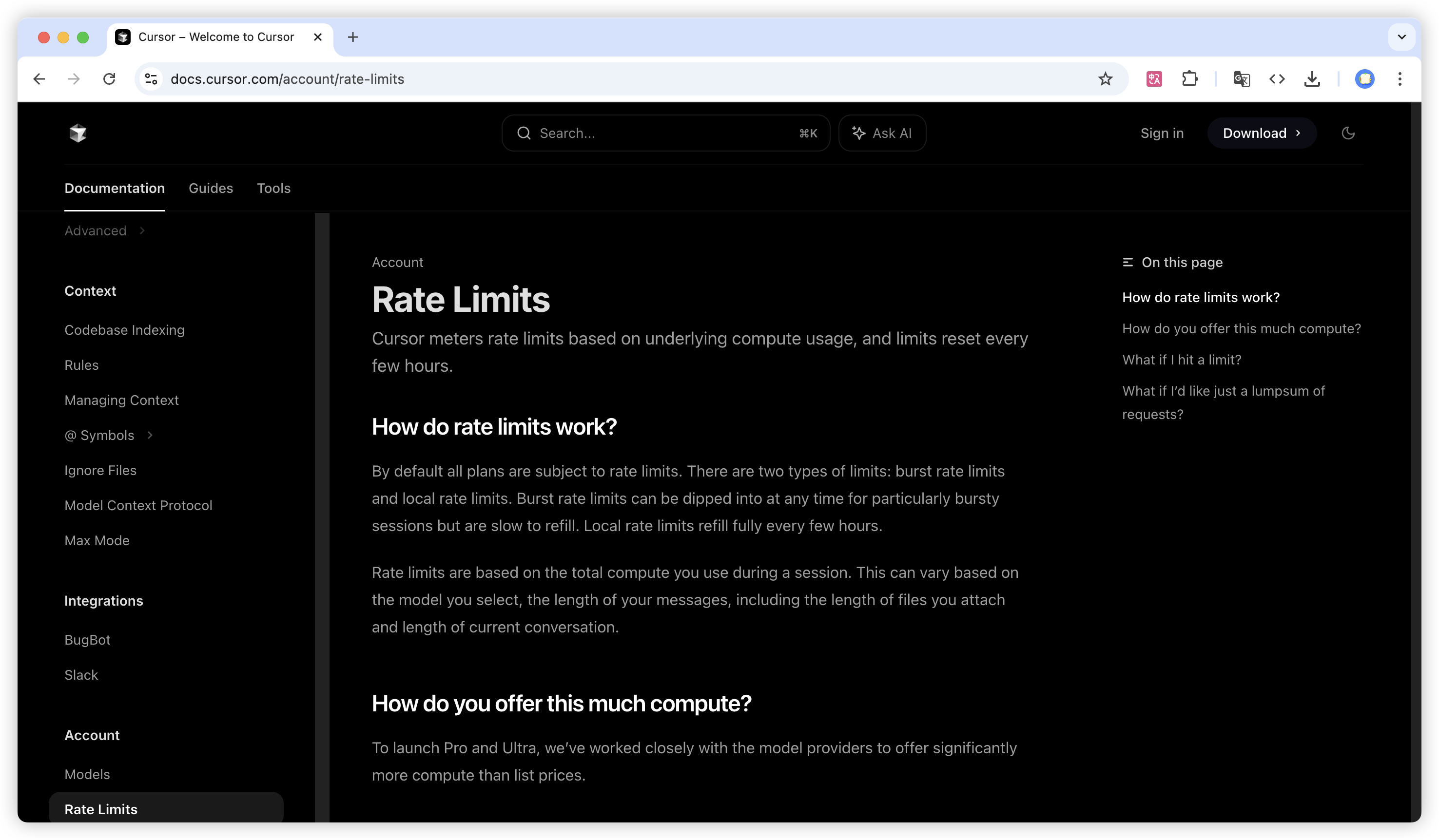Open Ignore Files page
Image resolution: width=1439 pixels, height=840 pixels.
(100, 470)
